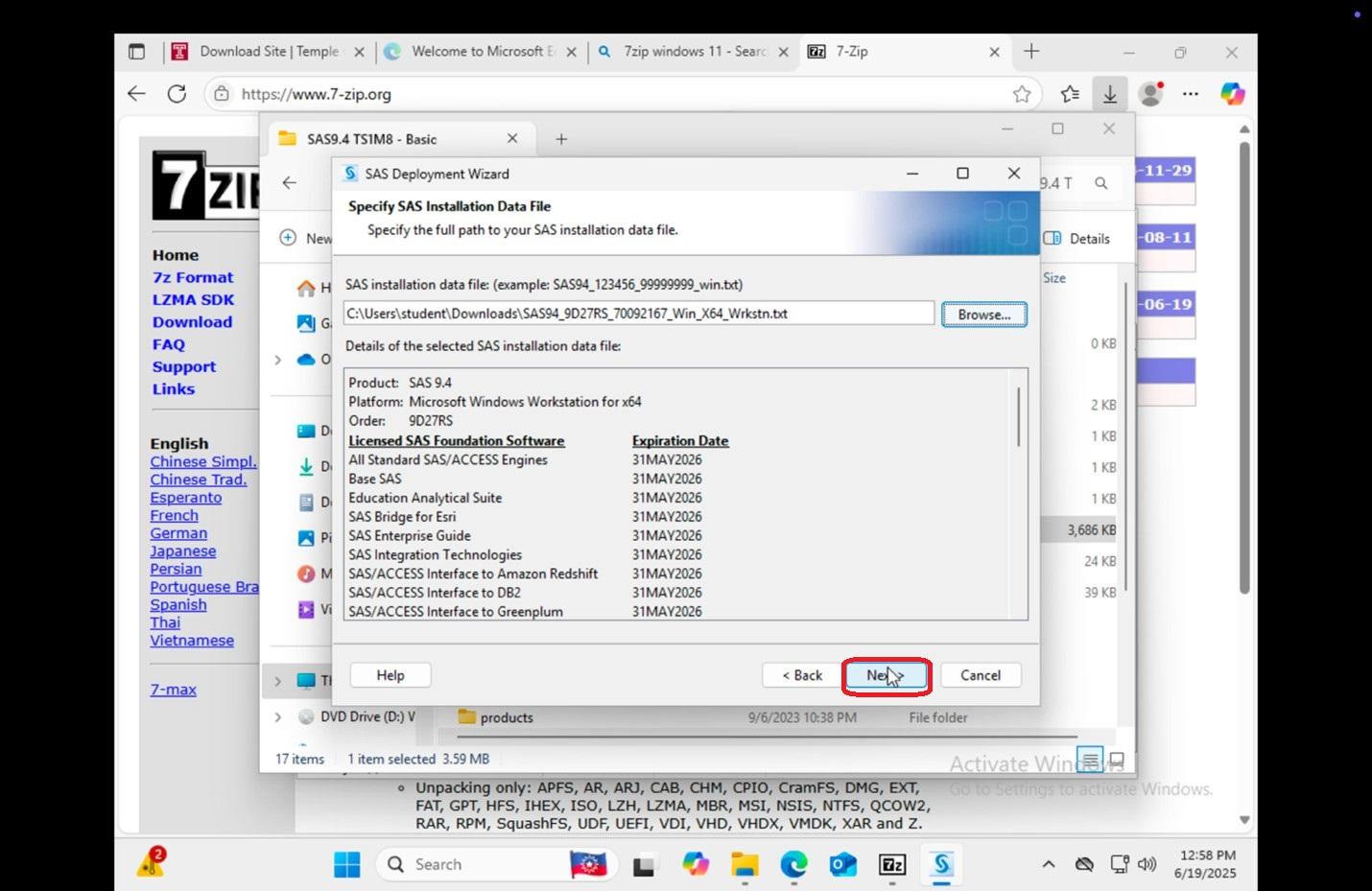Select DVD Drive (D:) in Explorer sidebar
Screen dimensions: 1372x891
(x=357, y=716)
